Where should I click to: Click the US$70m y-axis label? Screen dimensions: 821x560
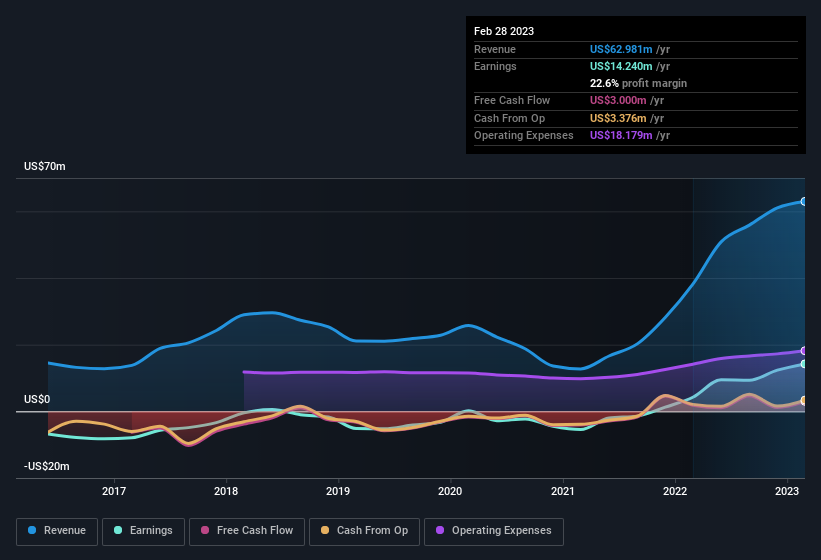click(45, 166)
